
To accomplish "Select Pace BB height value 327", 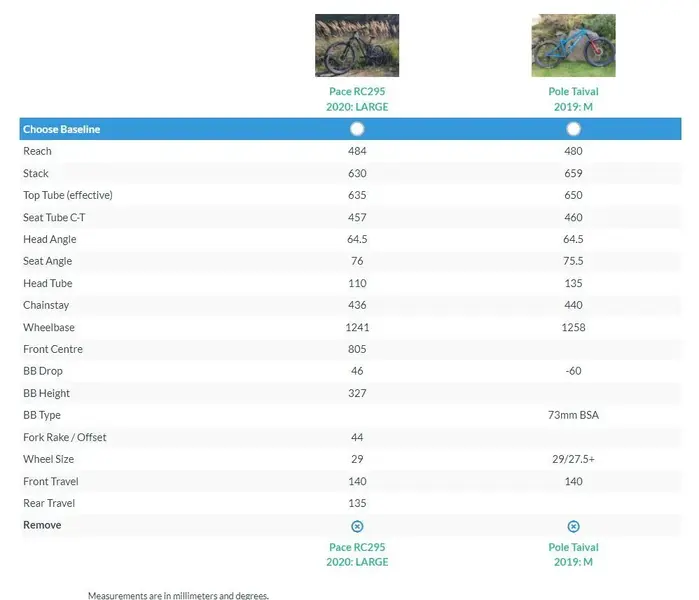I will (357, 394).
